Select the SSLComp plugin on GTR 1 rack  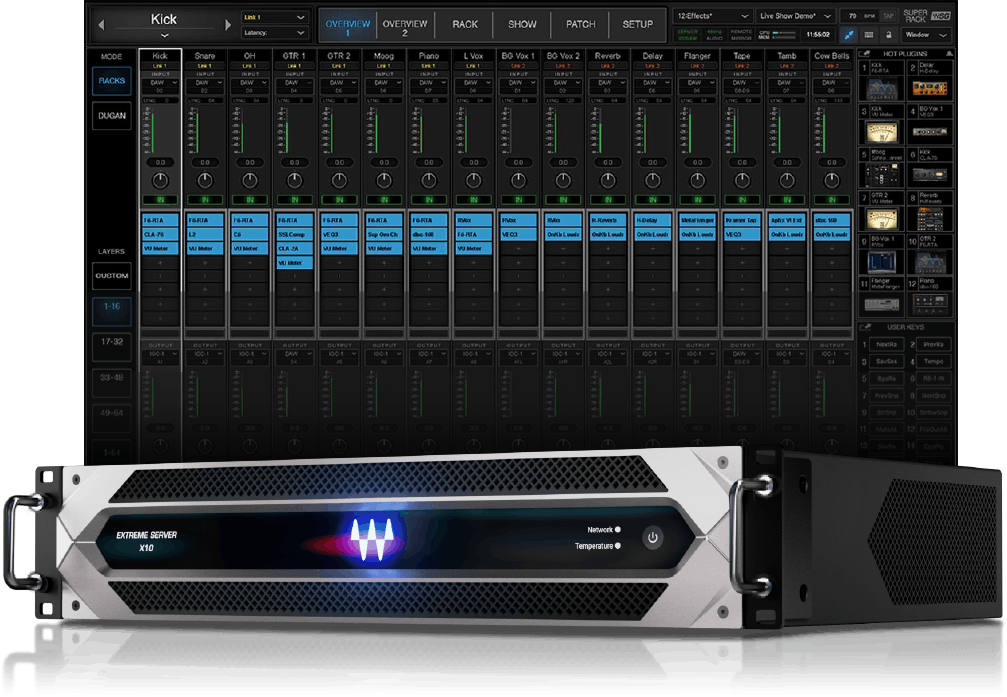tap(294, 234)
